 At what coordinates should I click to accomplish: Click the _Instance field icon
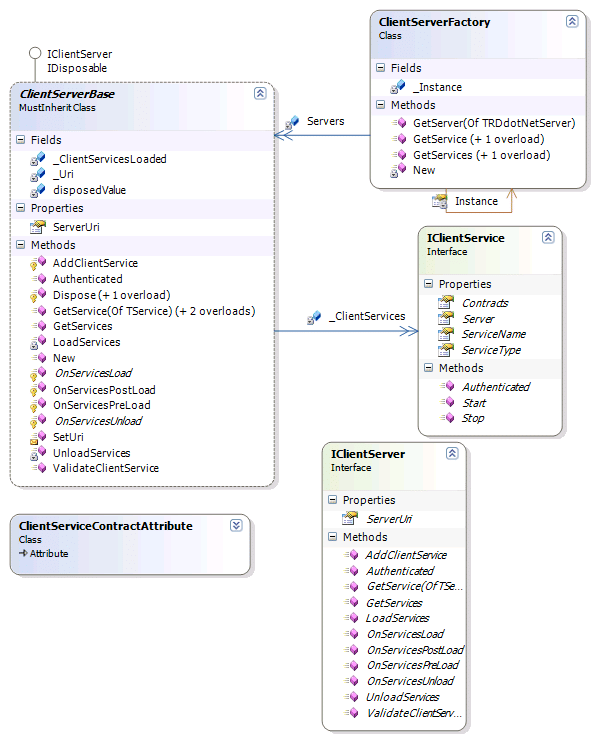397,87
